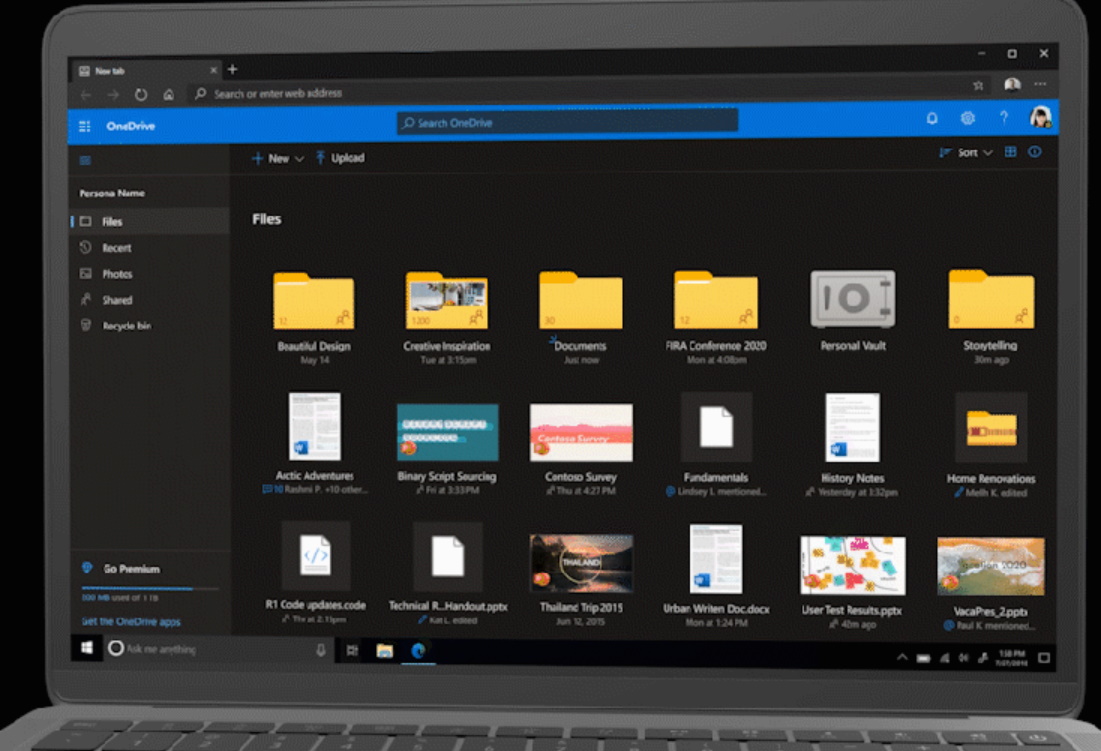The image size is (1101, 751).
Task: Click the taskbar volume icon
Action: 963,658
